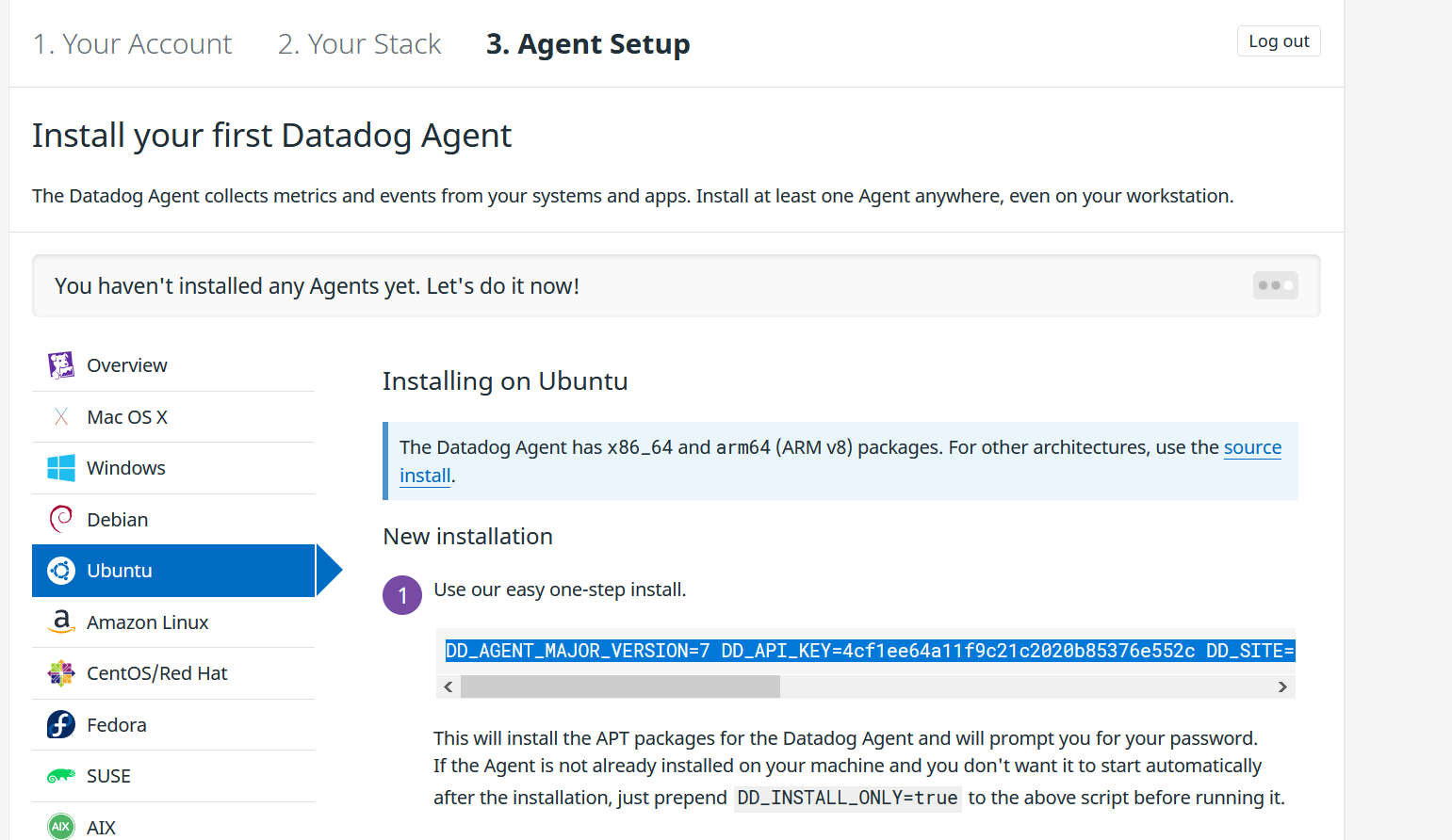Click the Amazon Linux icon
This screenshot has height=840, width=1452.
61,622
